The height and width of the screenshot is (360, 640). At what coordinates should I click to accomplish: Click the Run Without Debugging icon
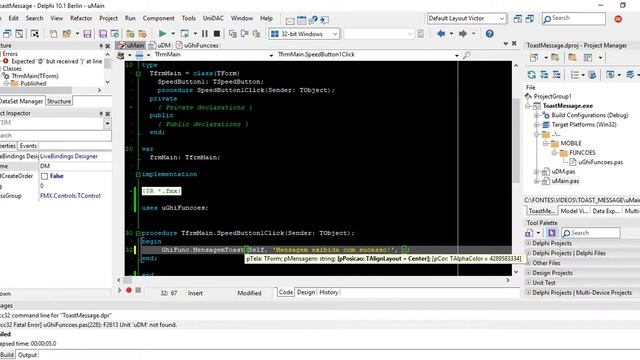(184, 33)
